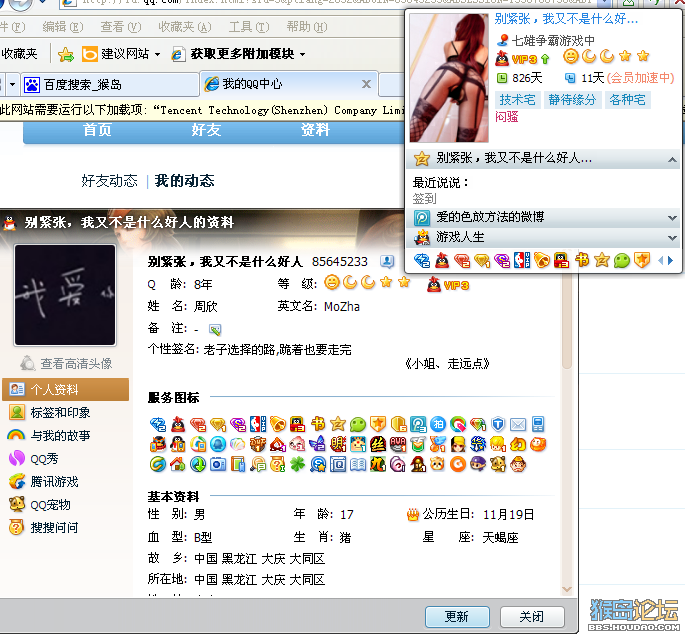Open the 建议网站 dropdown in favorites bar
Image resolution: width=685 pixels, height=636 pixels.
[x=157, y=55]
